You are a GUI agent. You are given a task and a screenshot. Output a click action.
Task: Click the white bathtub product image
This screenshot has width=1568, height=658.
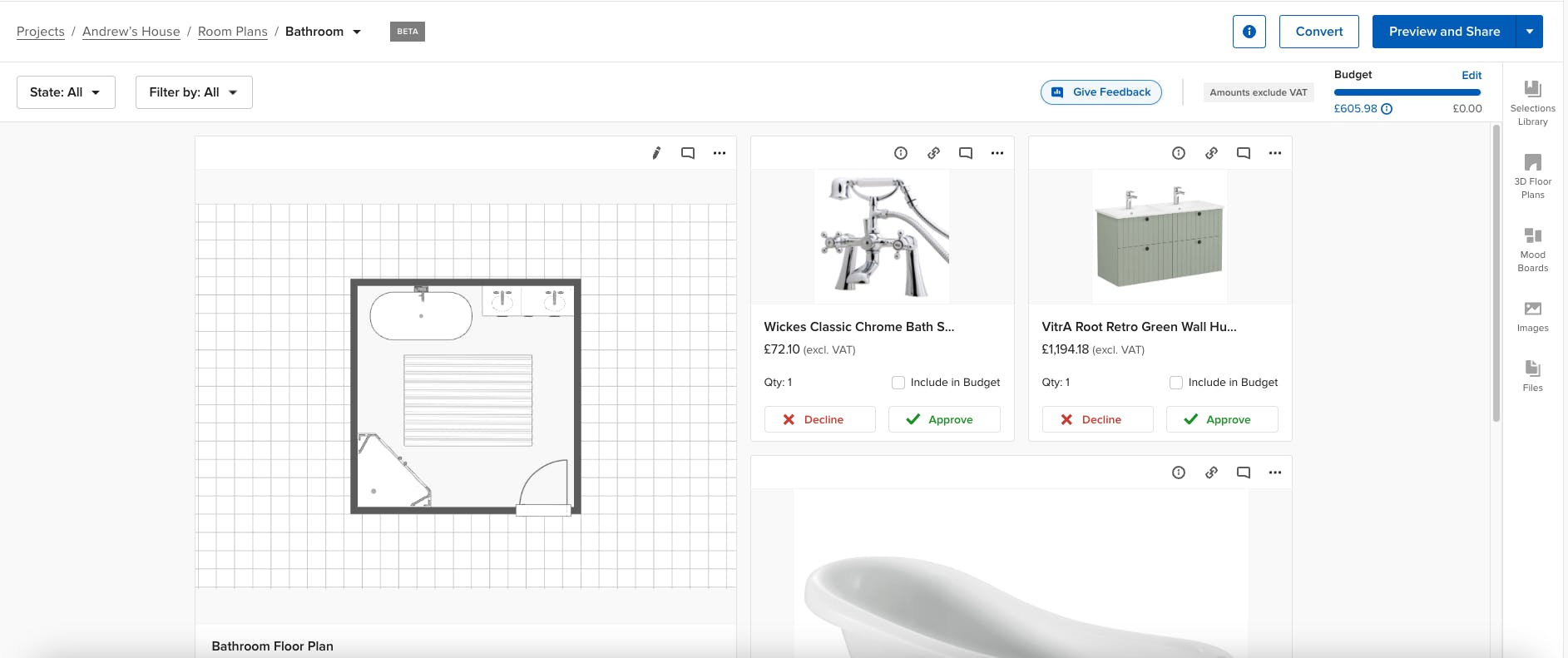tap(1021, 573)
